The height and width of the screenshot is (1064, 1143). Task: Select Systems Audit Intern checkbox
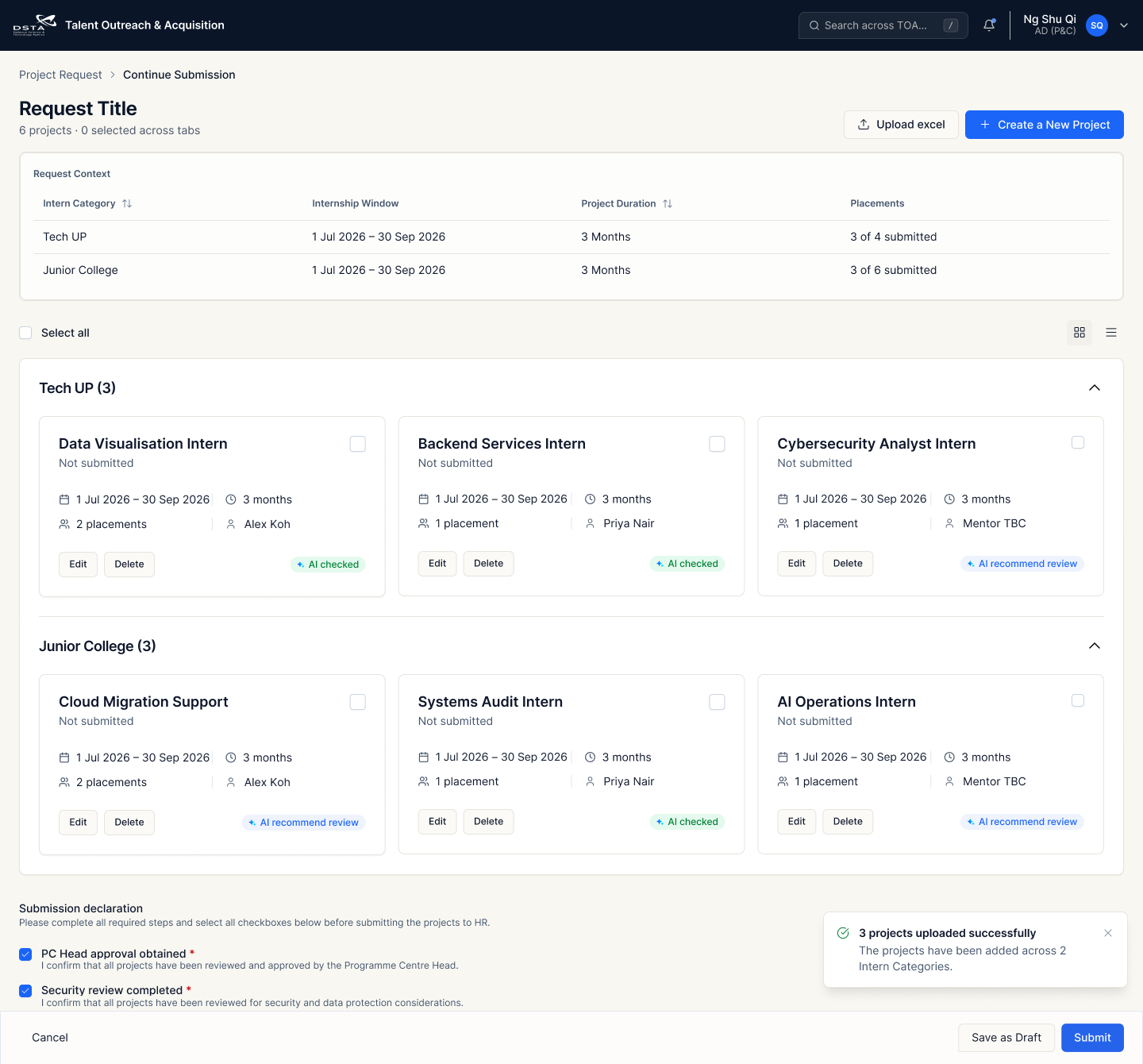[717, 702]
